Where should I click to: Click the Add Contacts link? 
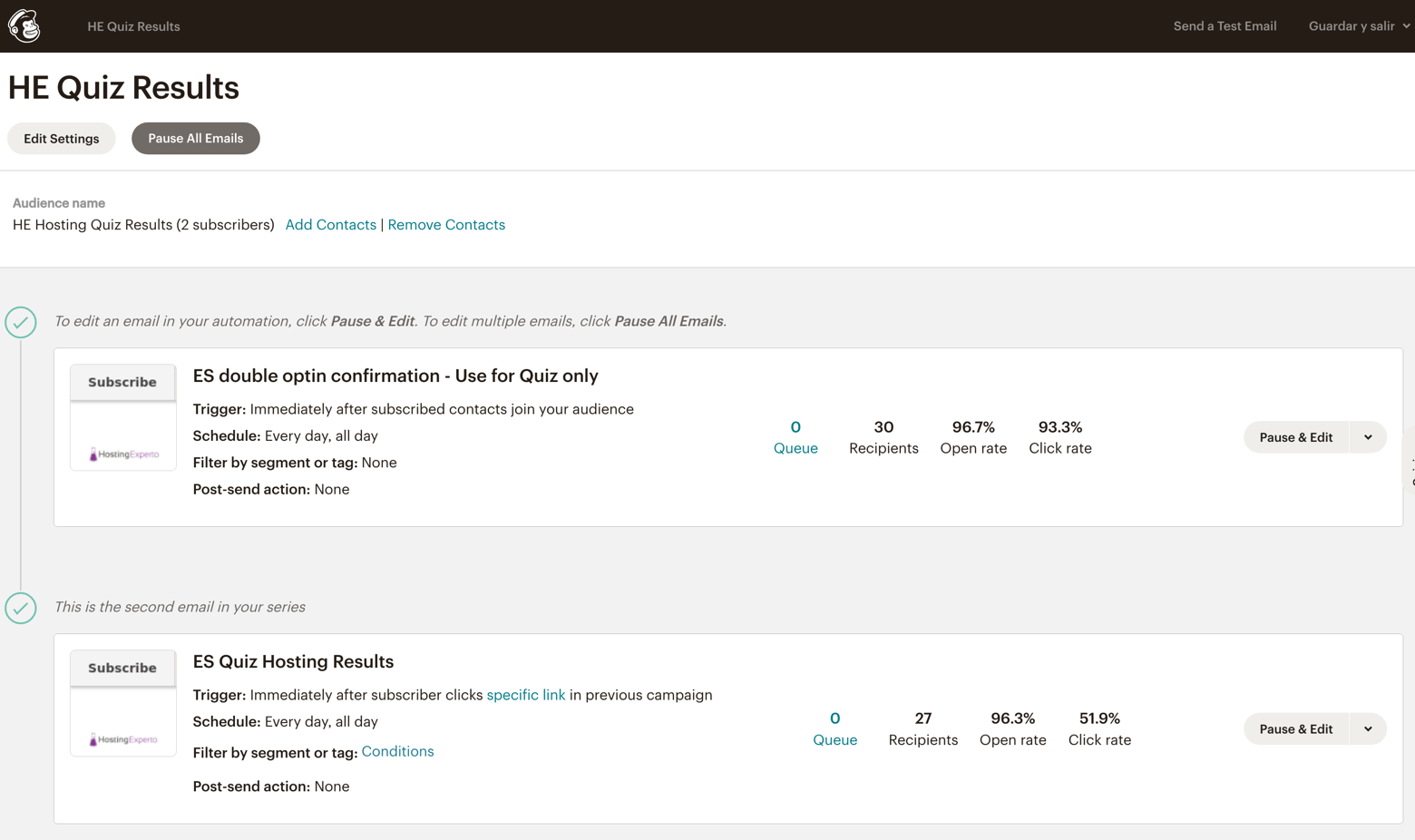pyautogui.click(x=331, y=225)
